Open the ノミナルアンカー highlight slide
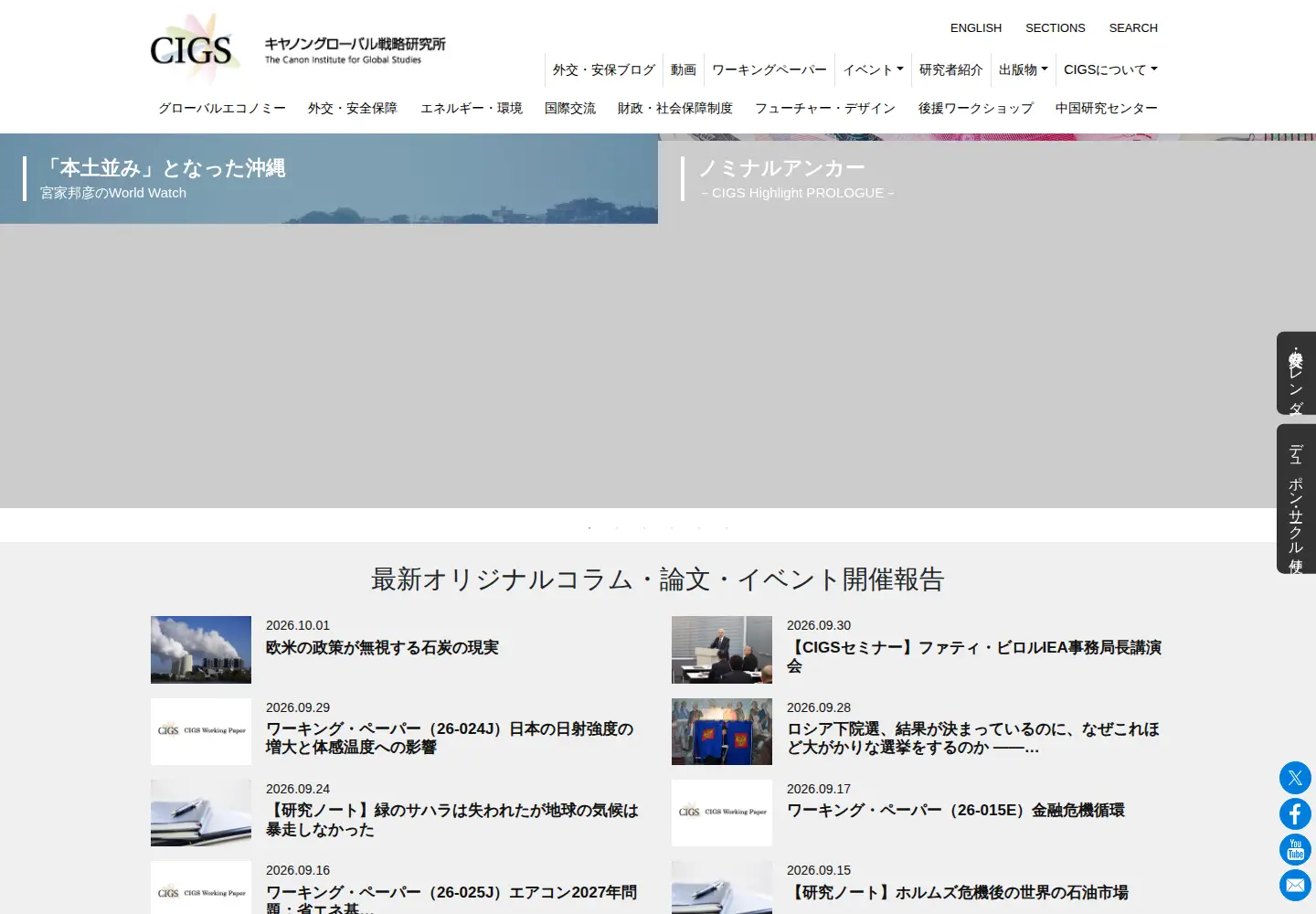 987,320
